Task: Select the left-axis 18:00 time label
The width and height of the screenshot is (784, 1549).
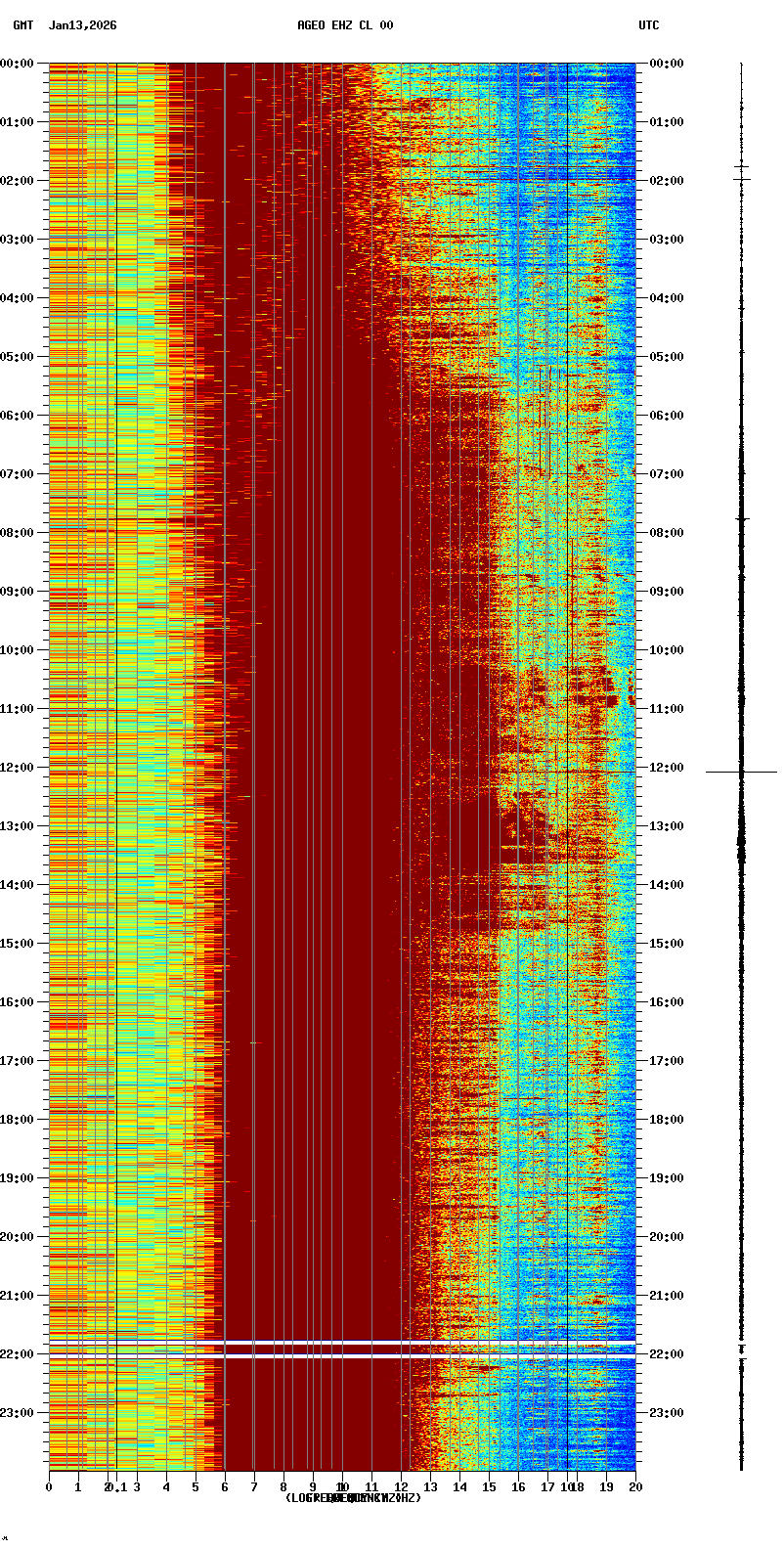Action: [17, 1120]
